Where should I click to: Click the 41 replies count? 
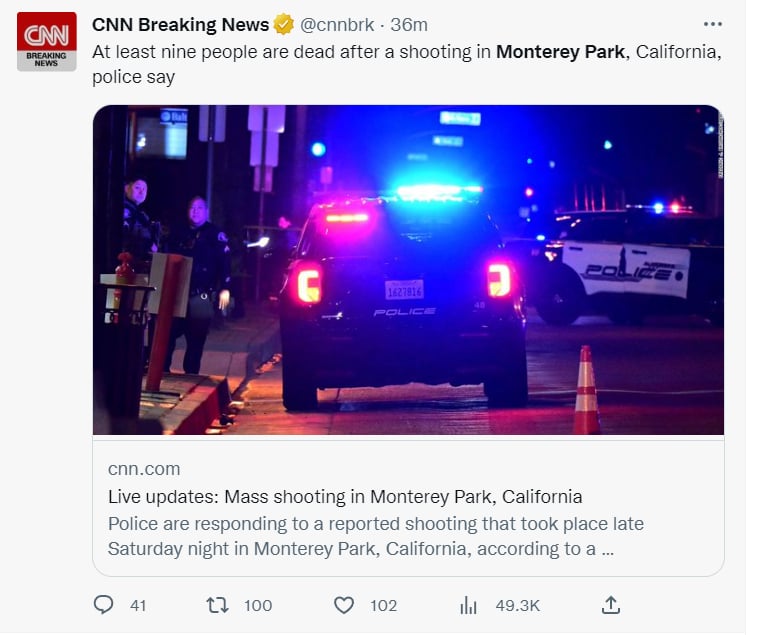[x=138, y=606]
